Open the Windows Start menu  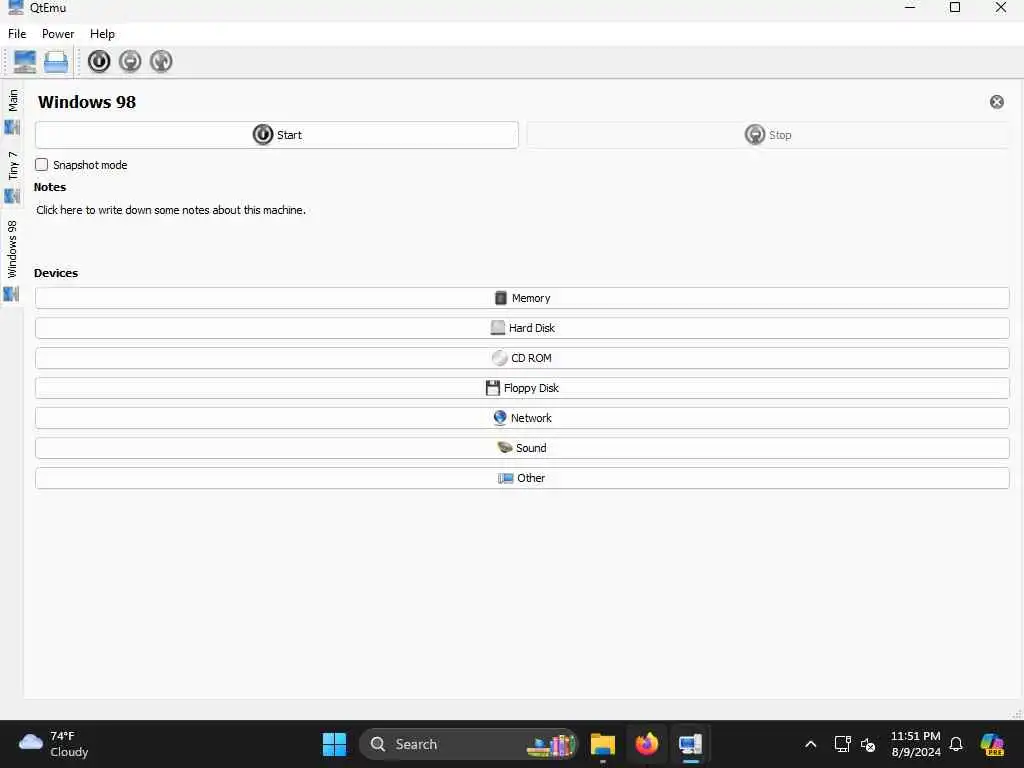334,744
